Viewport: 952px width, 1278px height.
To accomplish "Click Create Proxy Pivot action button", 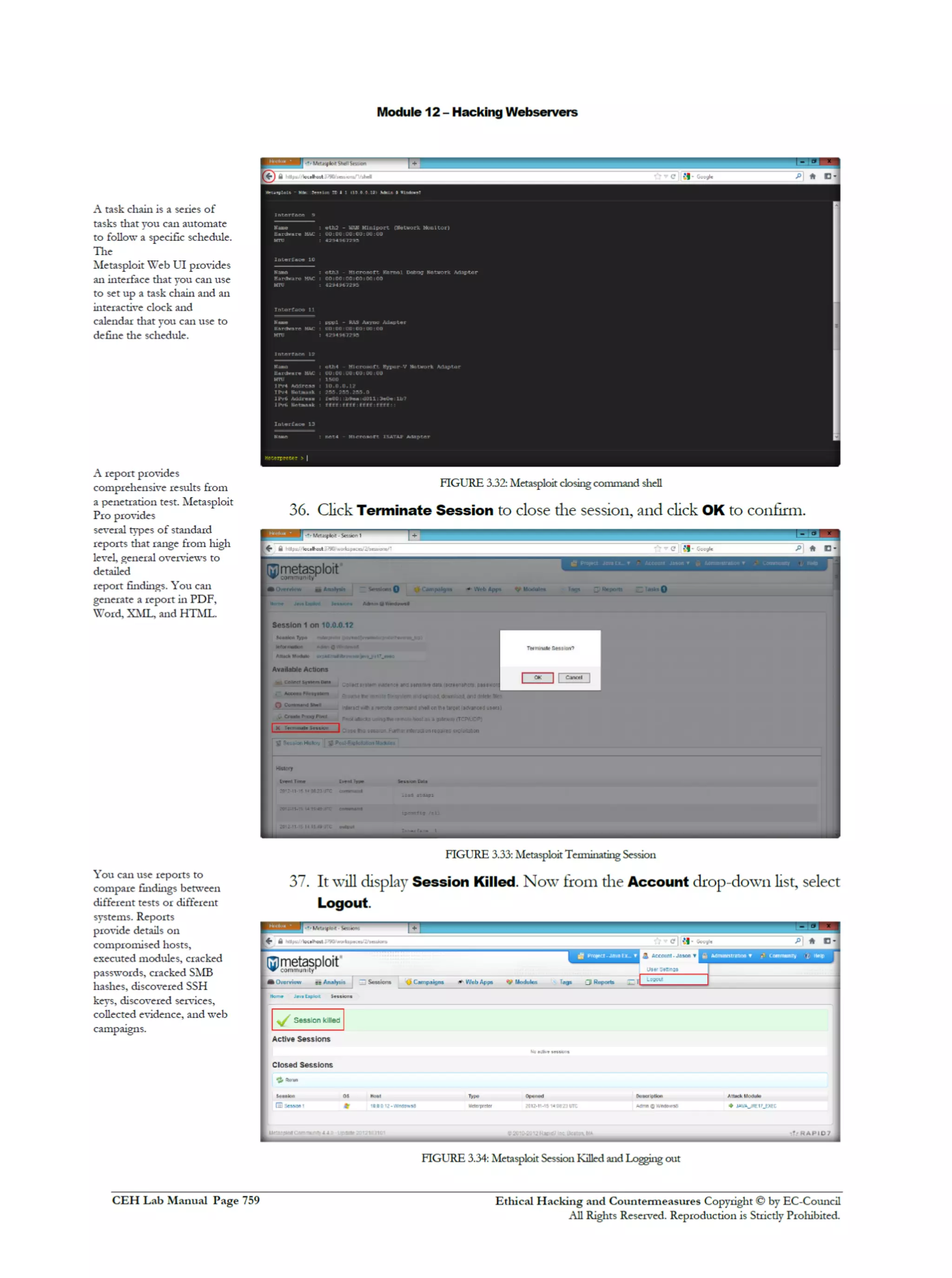I will tap(305, 716).
